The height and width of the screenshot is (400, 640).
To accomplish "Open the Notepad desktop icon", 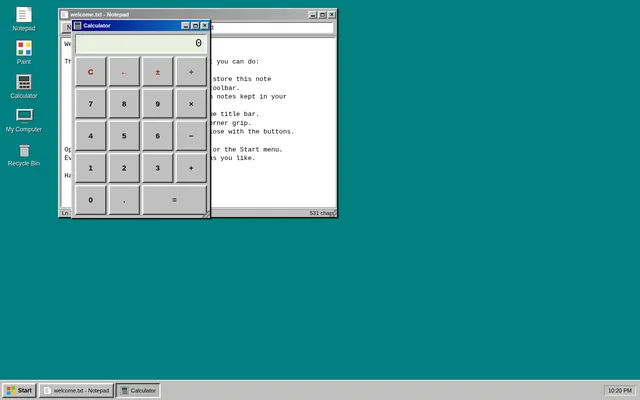I will click(24, 19).
